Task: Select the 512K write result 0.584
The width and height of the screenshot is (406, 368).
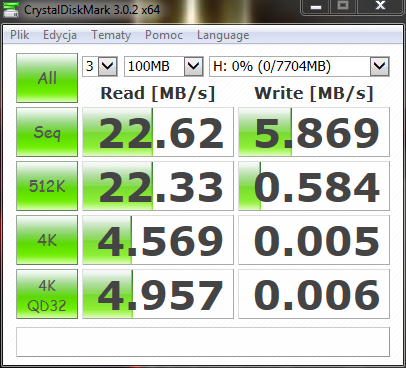Action: [314, 186]
